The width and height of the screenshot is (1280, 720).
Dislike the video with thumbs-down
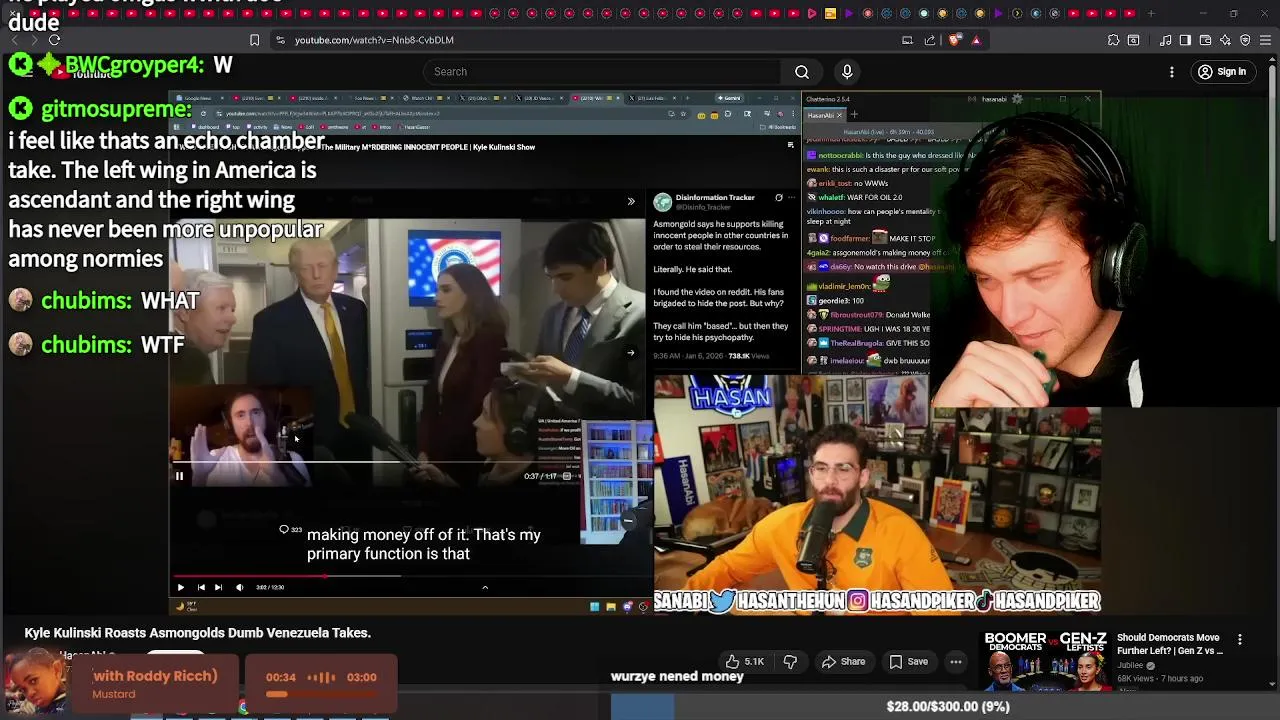[790, 662]
